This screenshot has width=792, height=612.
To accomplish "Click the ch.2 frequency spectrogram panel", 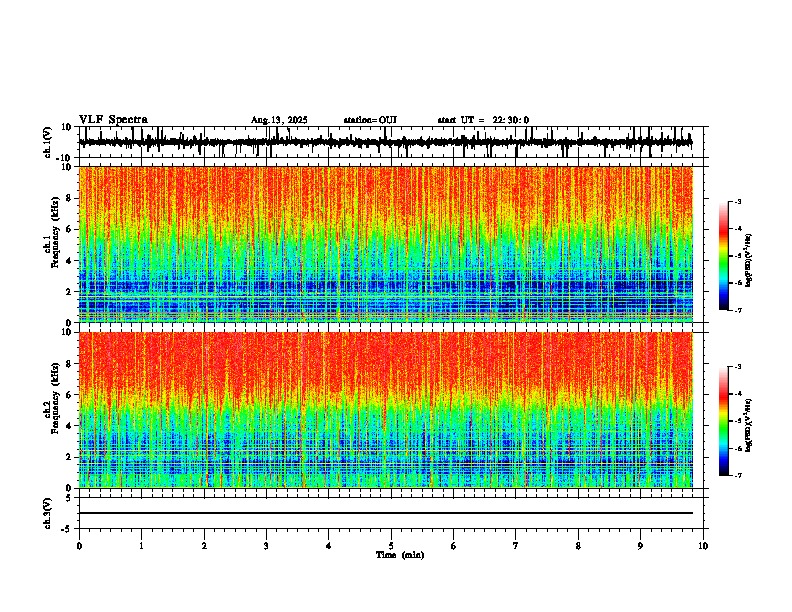I will point(385,410).
